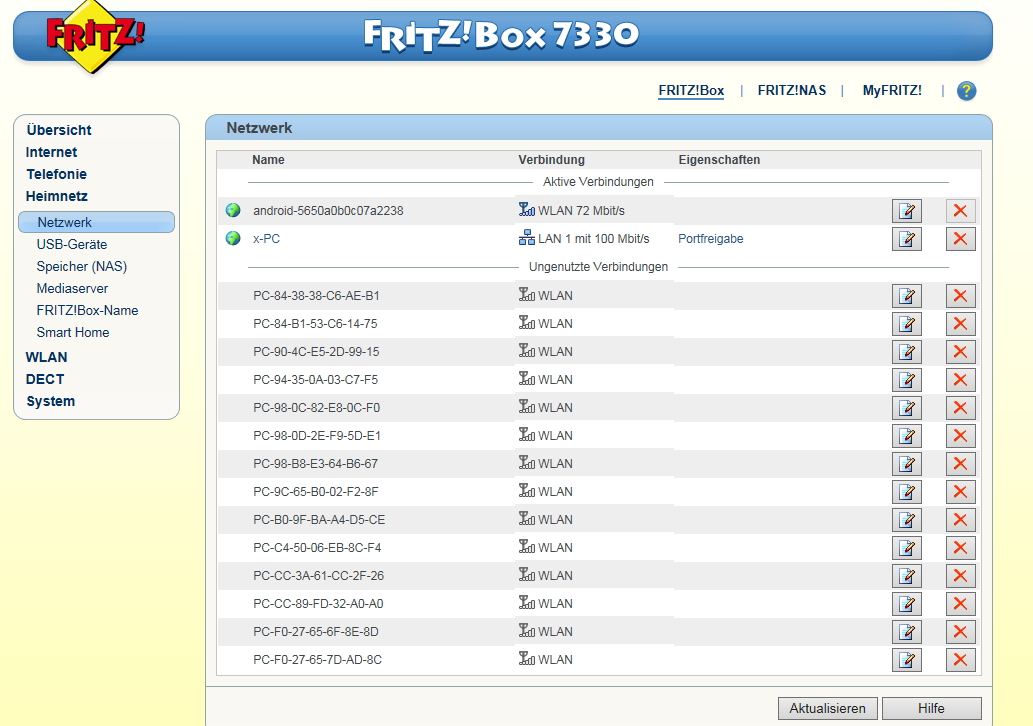Screen dimensions: 1033x726
Task: Edit entry PC-94-35-0A-03-C7-F5
Action: coord(907,379)
